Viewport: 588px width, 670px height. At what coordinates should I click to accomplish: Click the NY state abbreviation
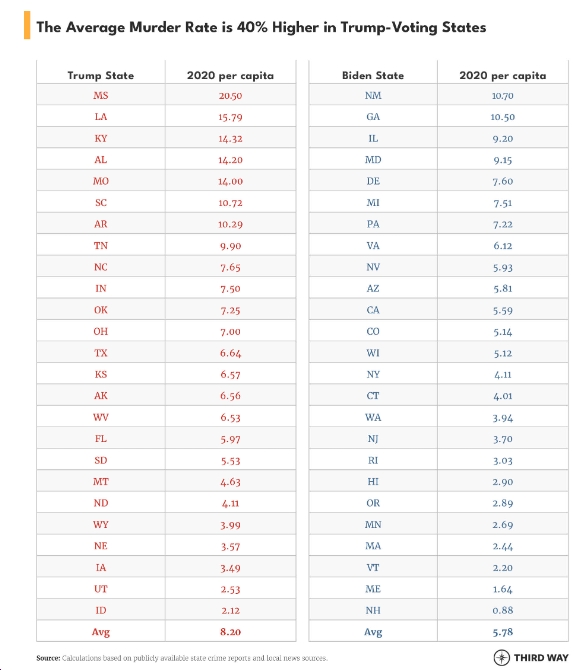point(373,374)
